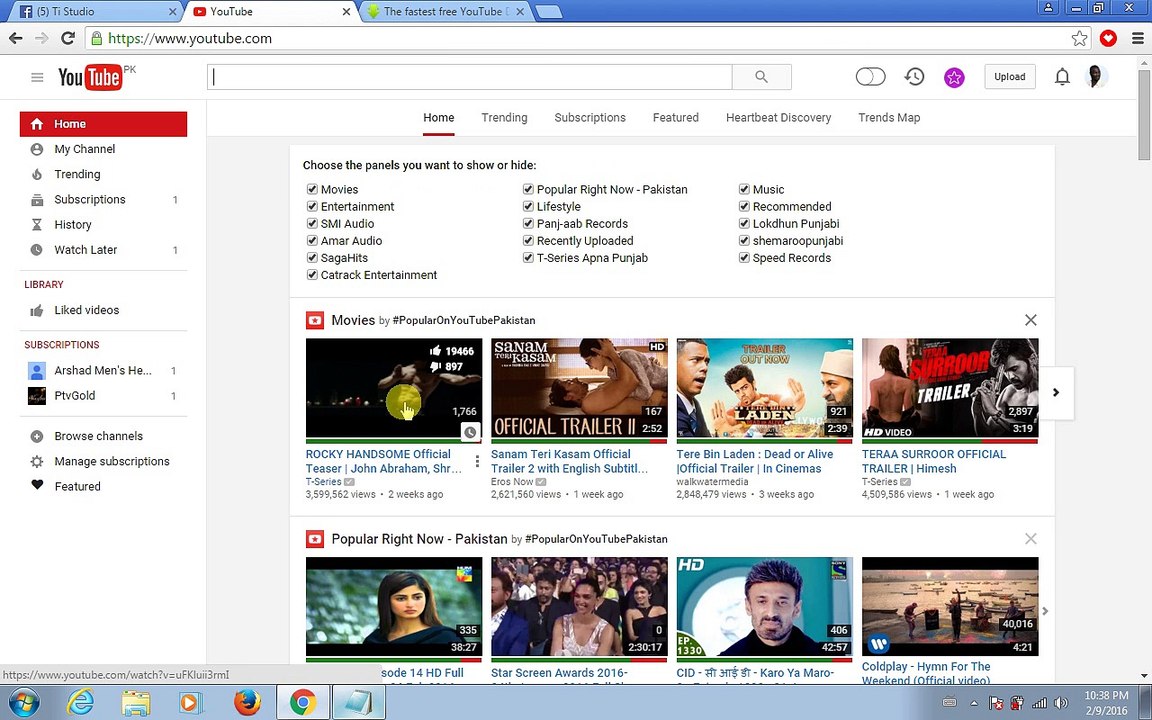Open the watch history clock icon in header
This screenshot has height=720, width=1152.
[x=914, y=76]
